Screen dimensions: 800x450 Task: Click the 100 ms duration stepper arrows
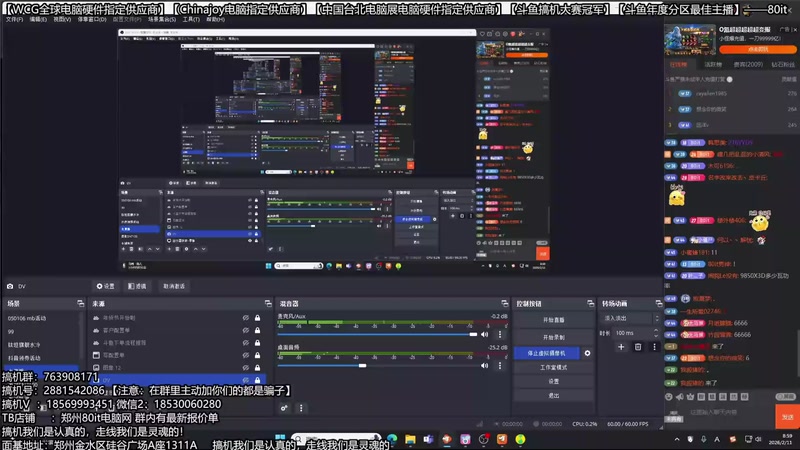656,333
